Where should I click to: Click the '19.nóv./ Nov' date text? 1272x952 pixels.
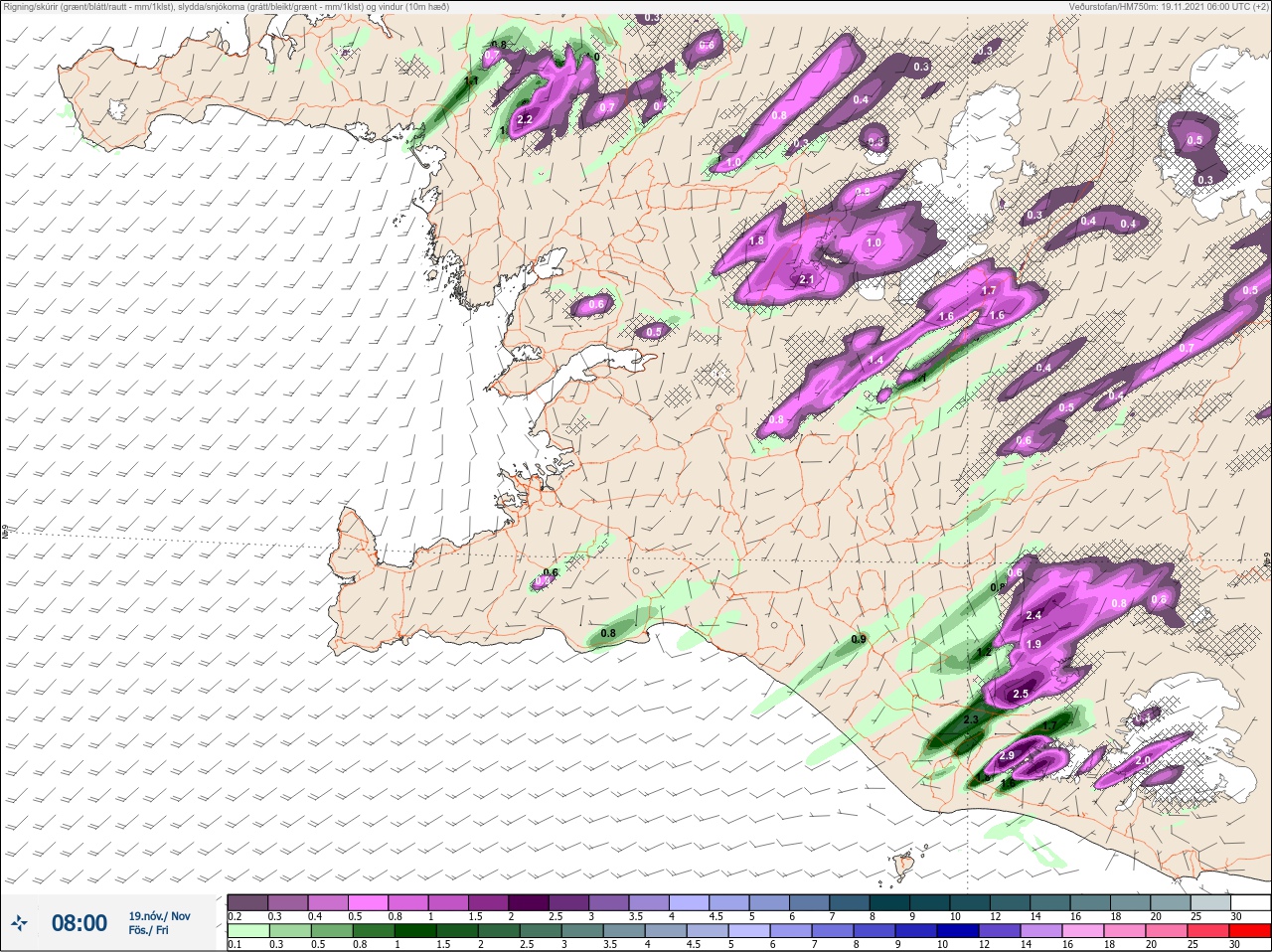coord(159,916)
